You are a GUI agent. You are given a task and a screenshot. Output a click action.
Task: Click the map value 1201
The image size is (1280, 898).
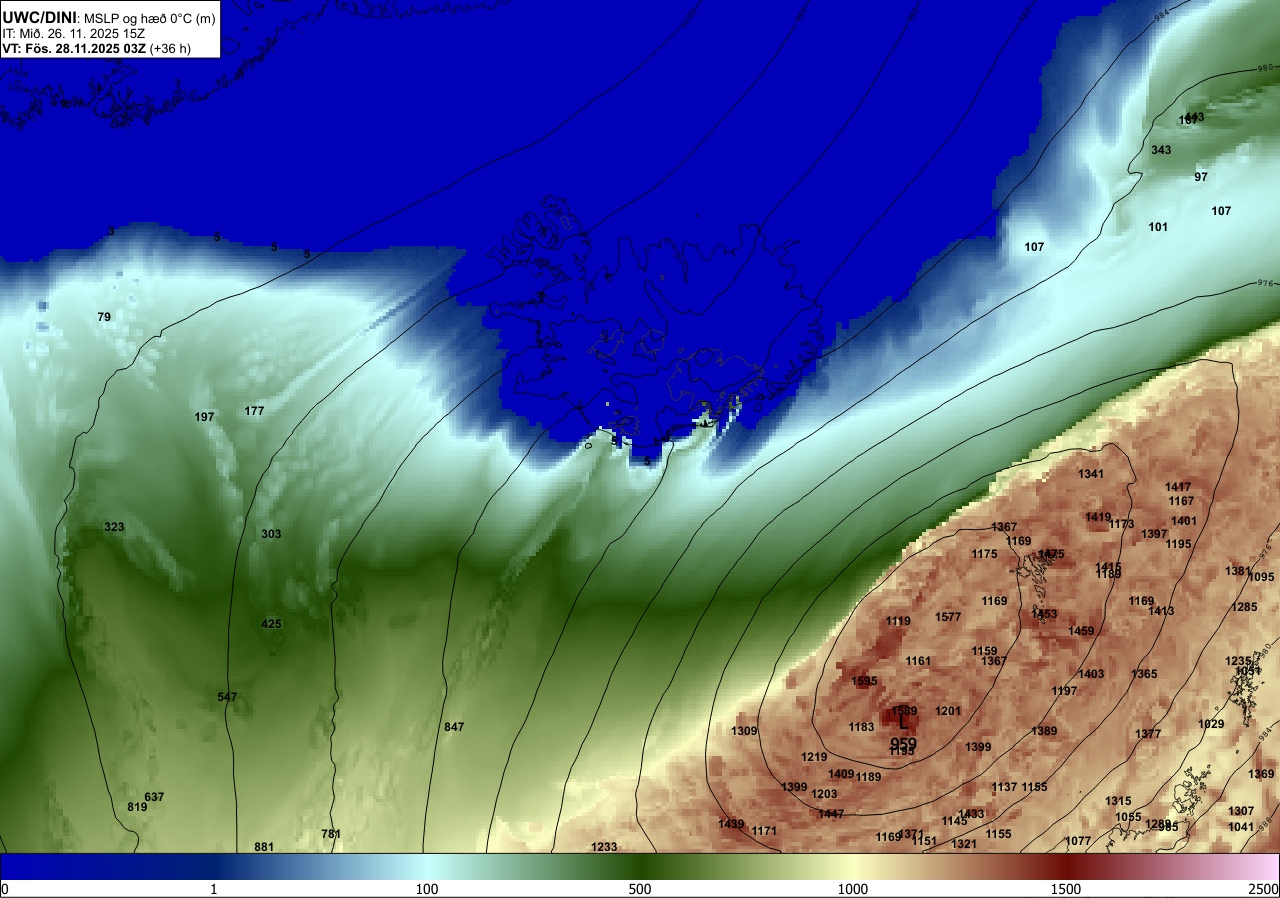[948, 711]
